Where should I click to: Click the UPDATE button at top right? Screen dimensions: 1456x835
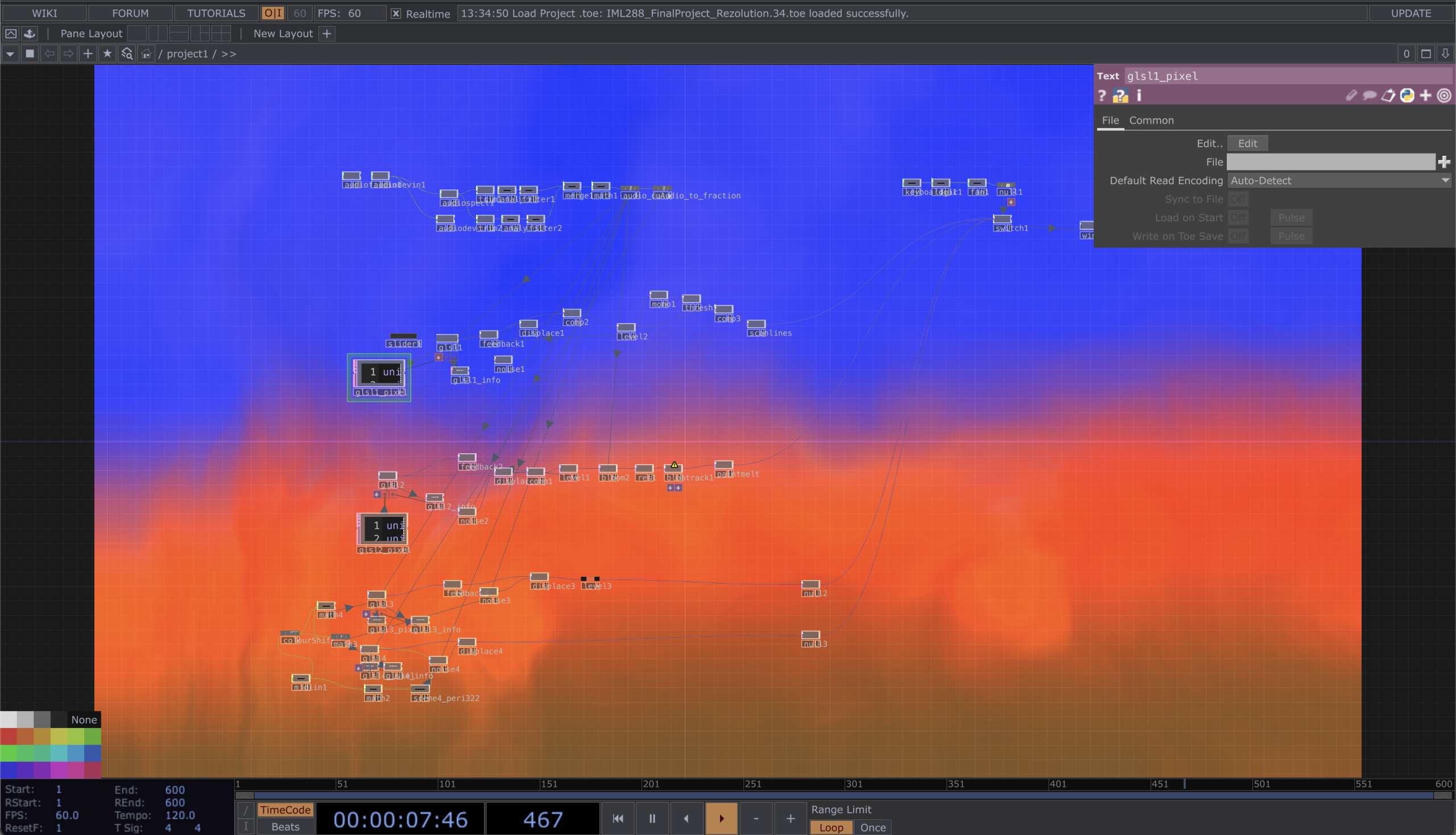coord(1410,13)
